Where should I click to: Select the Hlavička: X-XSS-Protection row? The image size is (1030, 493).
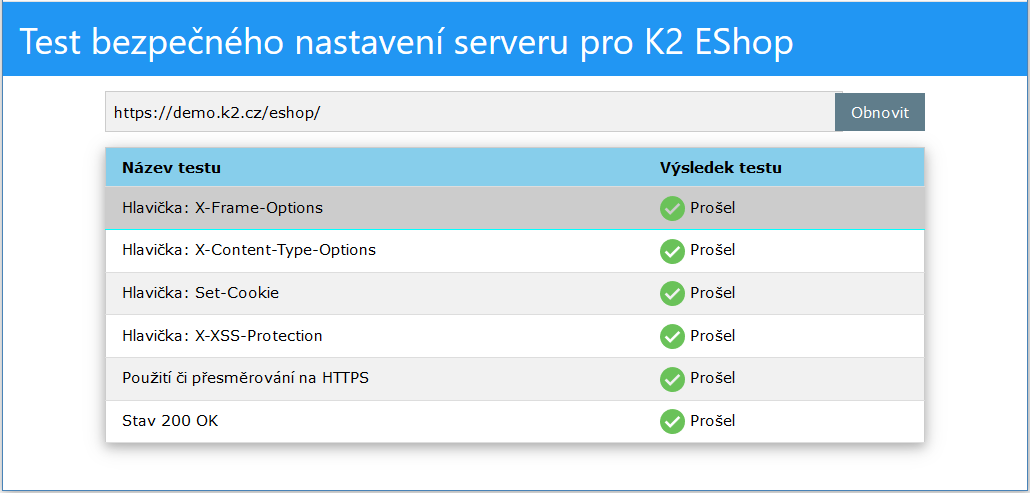pos(222,336)
